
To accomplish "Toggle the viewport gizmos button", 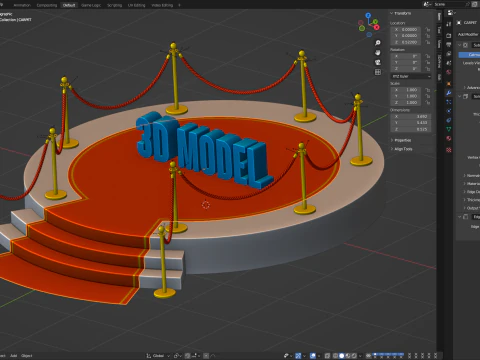I will pos(298,356).
